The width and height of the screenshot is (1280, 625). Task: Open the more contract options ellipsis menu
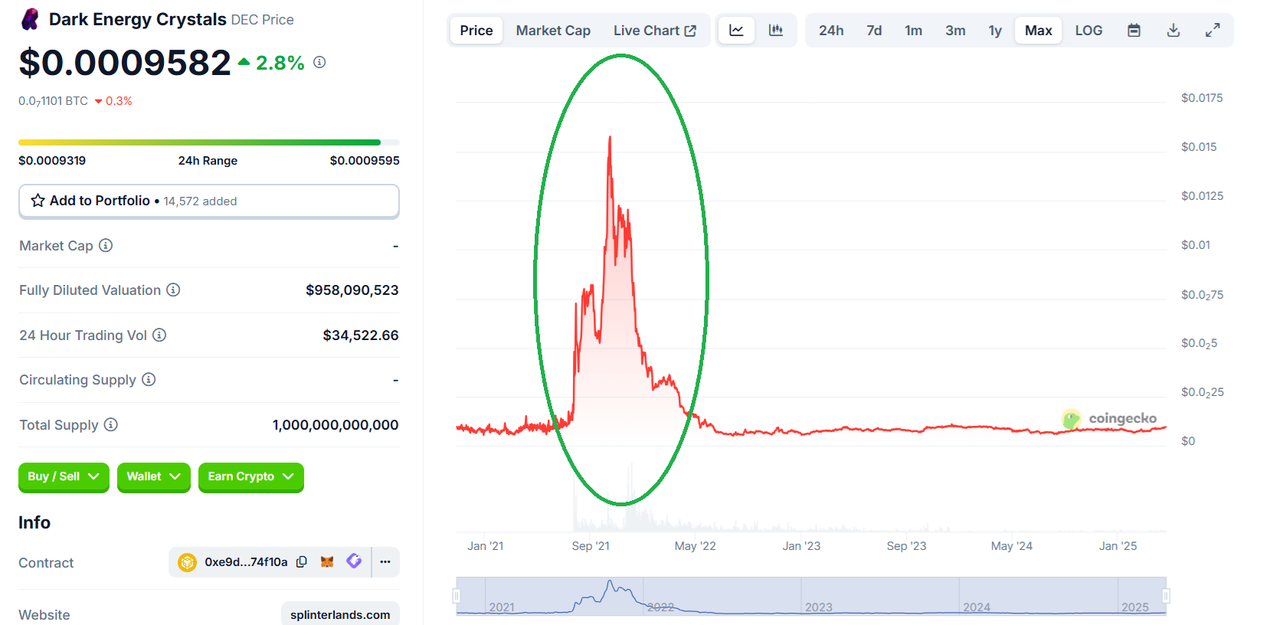point(385,562)
